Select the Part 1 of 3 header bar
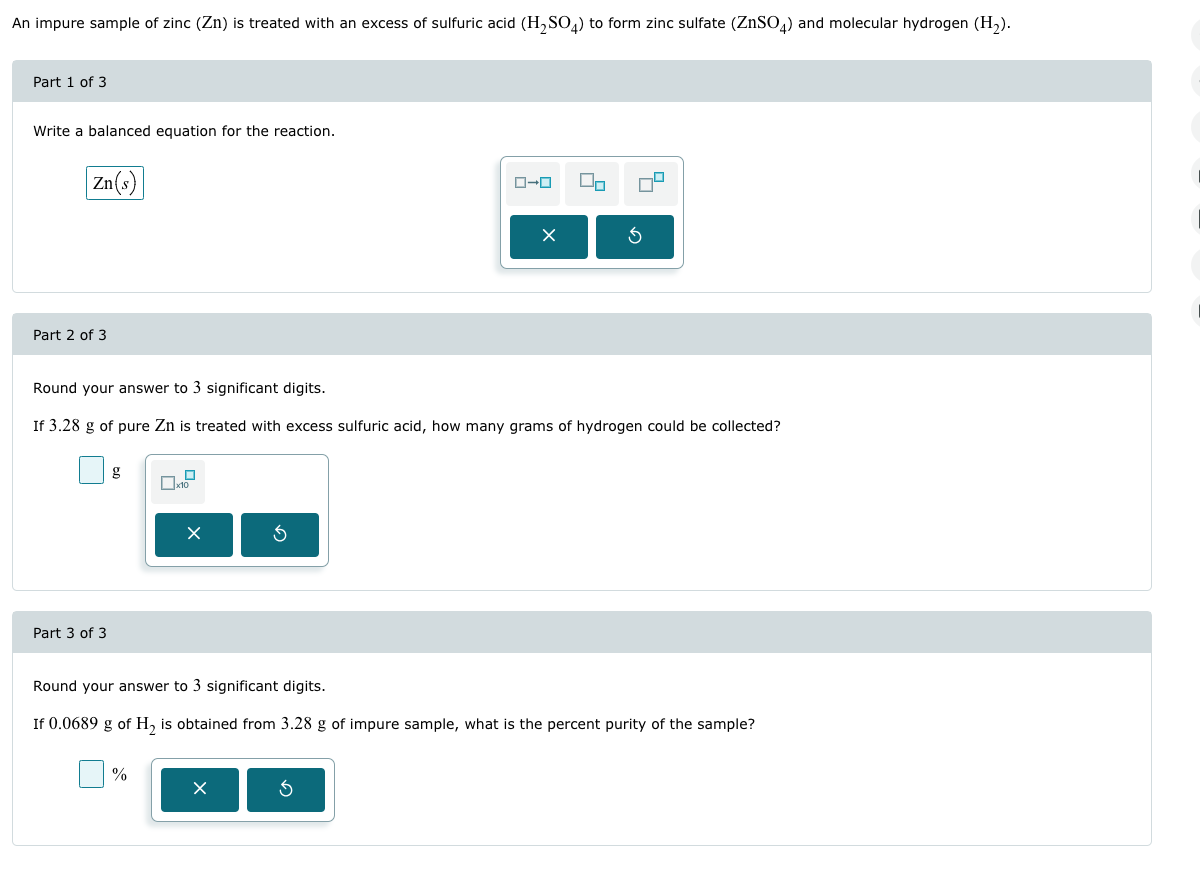The height and width of the screenshot is (888, 1200). pyautogui.click(x=580, y=81)
